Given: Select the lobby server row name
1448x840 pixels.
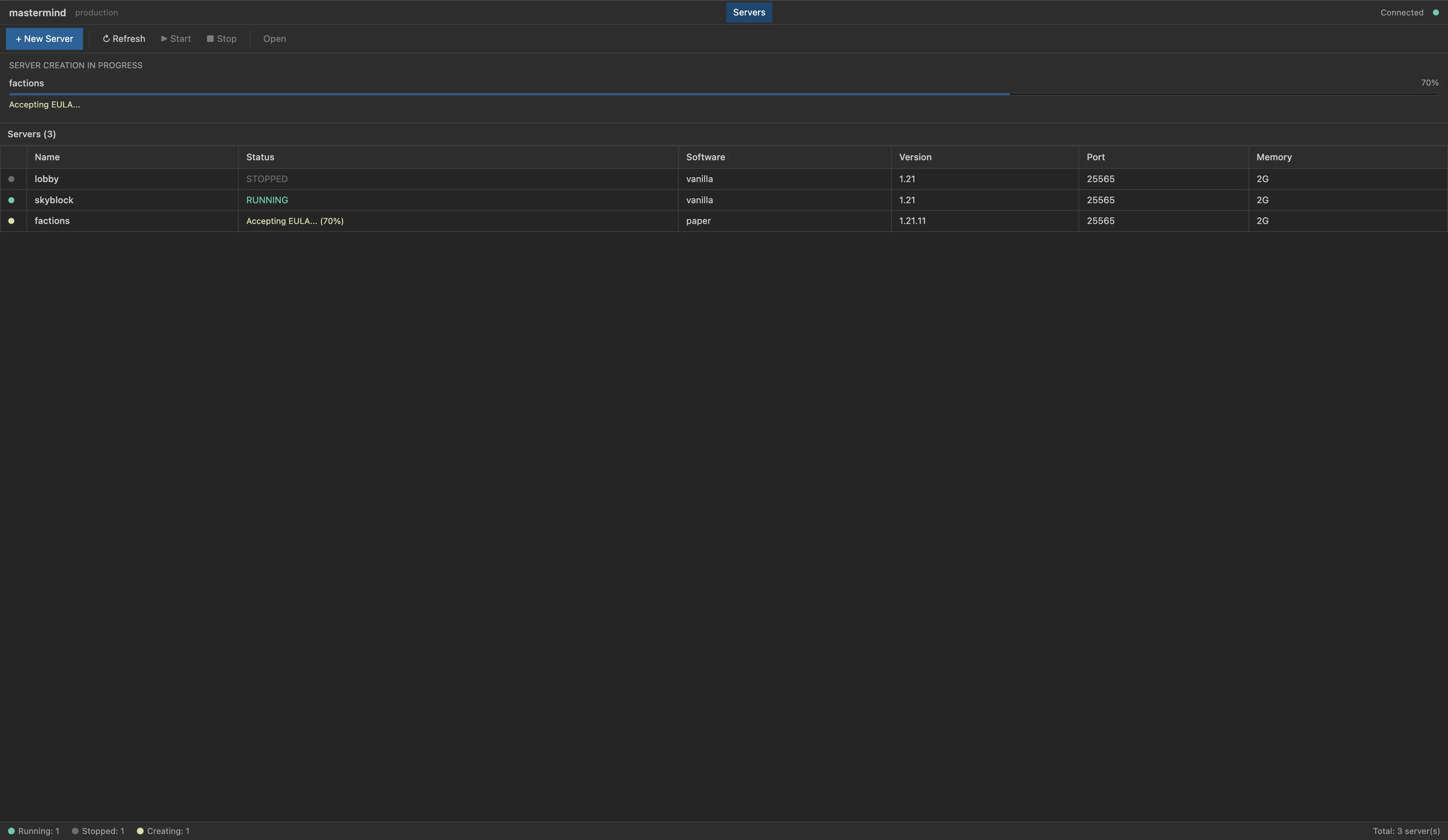Looking at the screenshot, I should 46,179.
